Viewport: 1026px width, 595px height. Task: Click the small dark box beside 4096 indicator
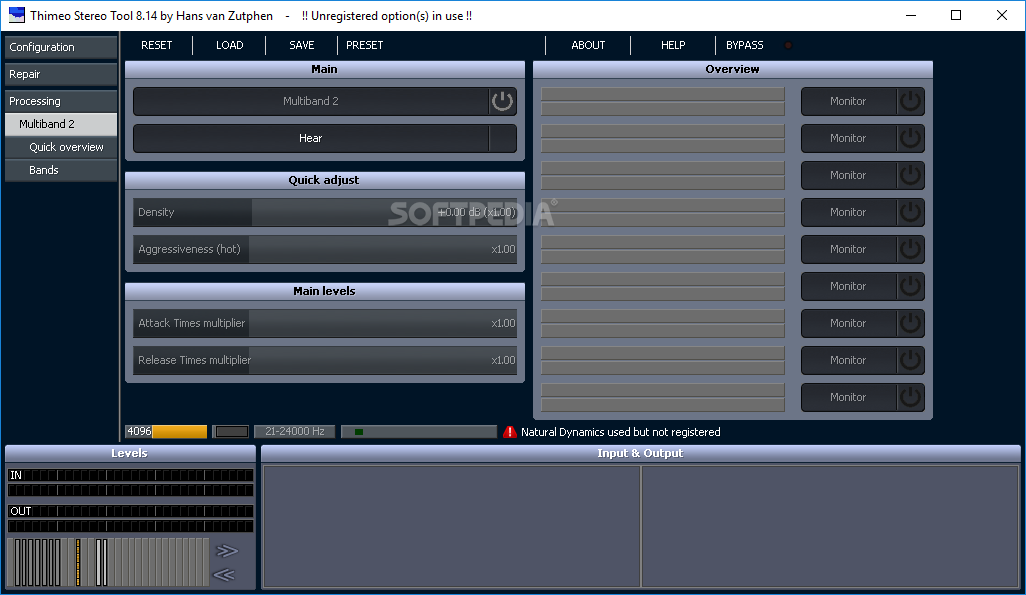click(x=232, y=431)
